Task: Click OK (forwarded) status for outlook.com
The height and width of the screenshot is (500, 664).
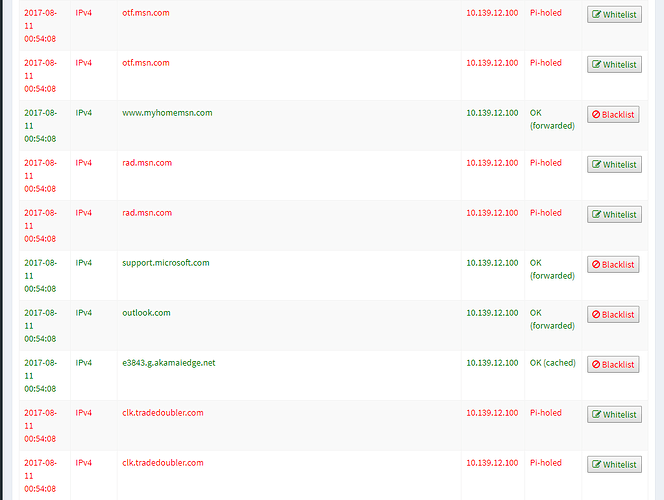Action: click(551, 319)
